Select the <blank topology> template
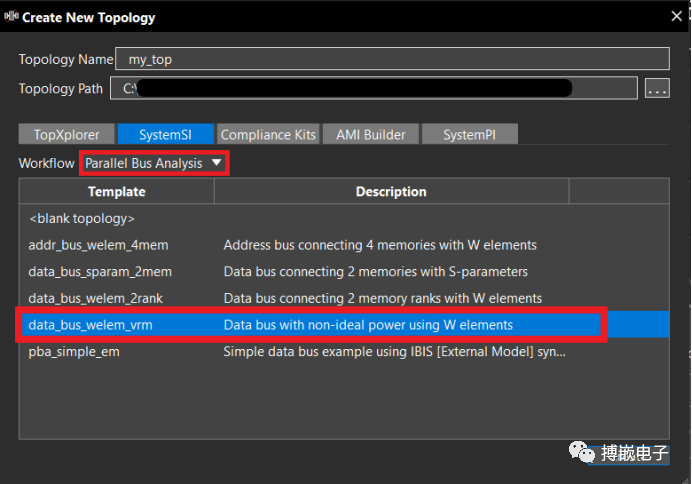 82,218
